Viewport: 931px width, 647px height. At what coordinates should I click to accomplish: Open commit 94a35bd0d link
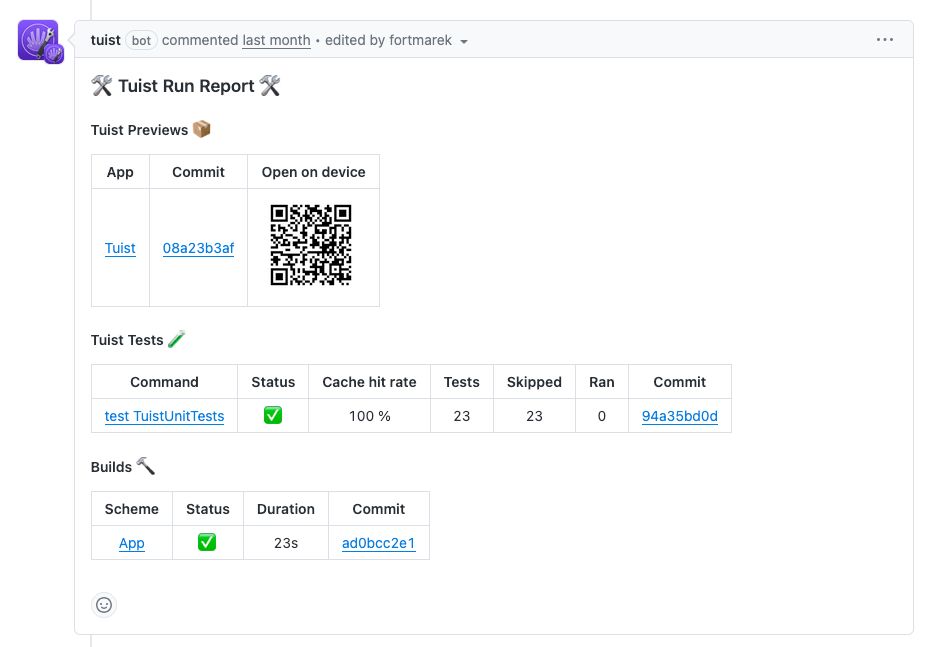[x=679, y=416]
